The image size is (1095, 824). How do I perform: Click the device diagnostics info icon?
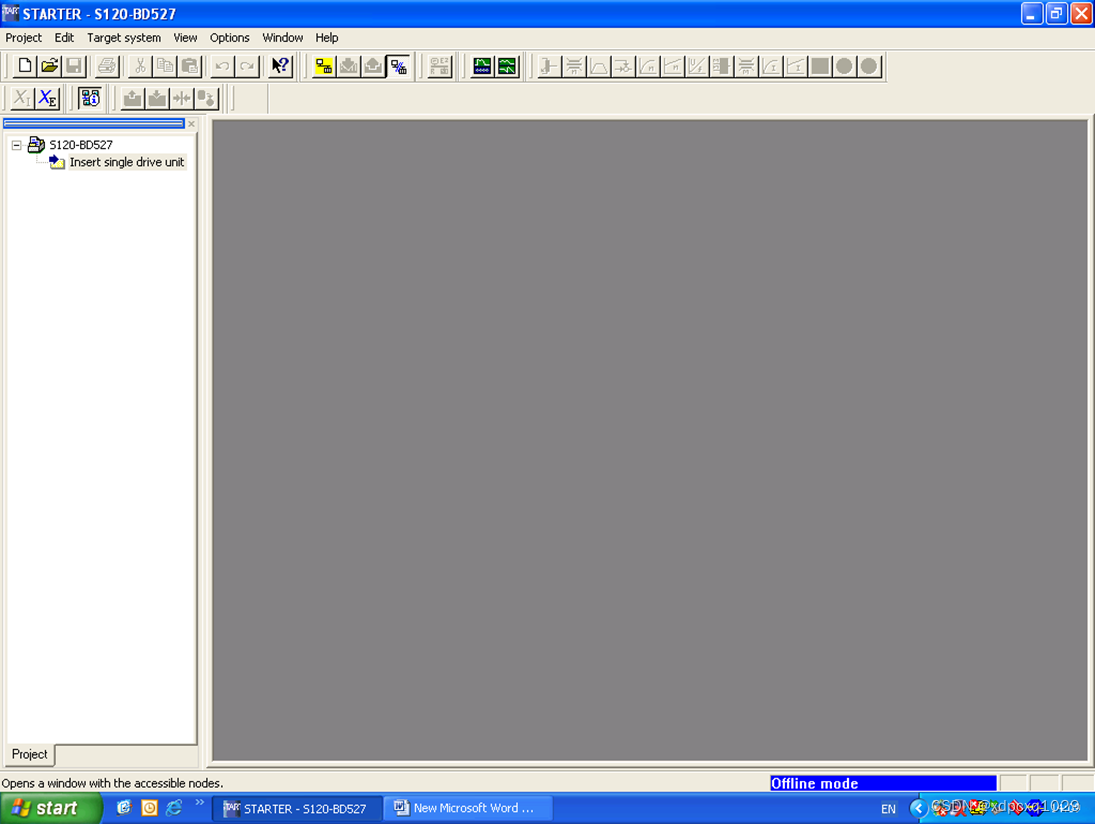click(90, 98)
